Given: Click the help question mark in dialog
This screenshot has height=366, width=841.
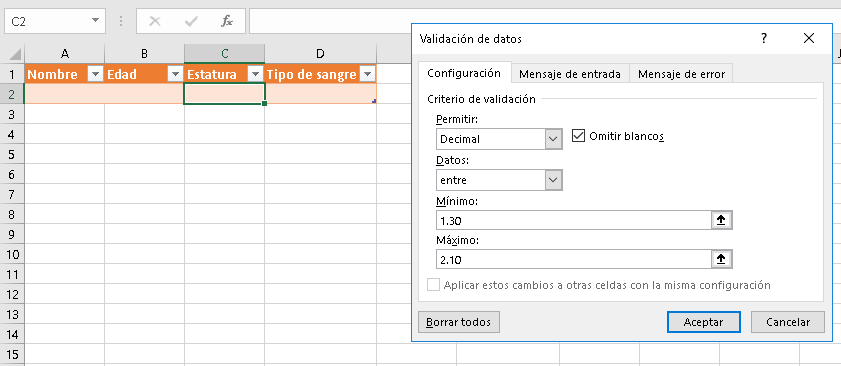Looking at the screenshot, I should pos(764,38).
